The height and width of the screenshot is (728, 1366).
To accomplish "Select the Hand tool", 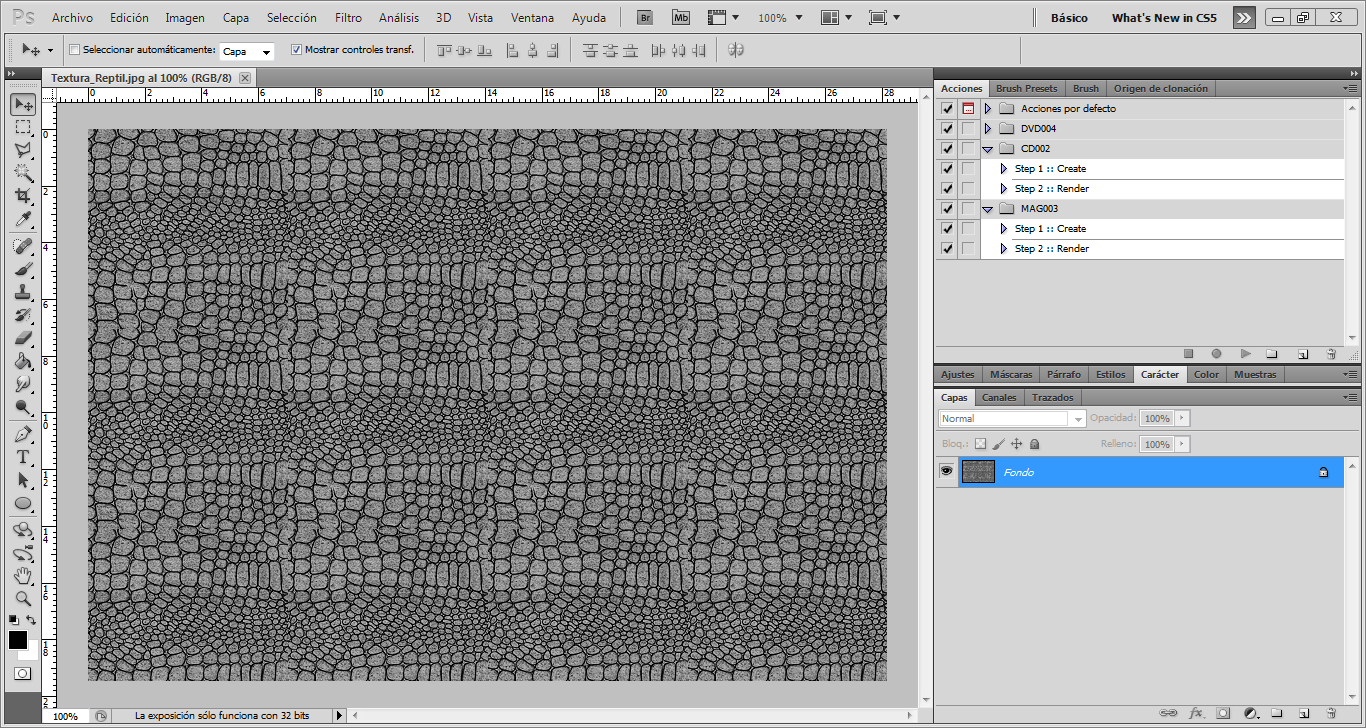I will pos(23,576).
